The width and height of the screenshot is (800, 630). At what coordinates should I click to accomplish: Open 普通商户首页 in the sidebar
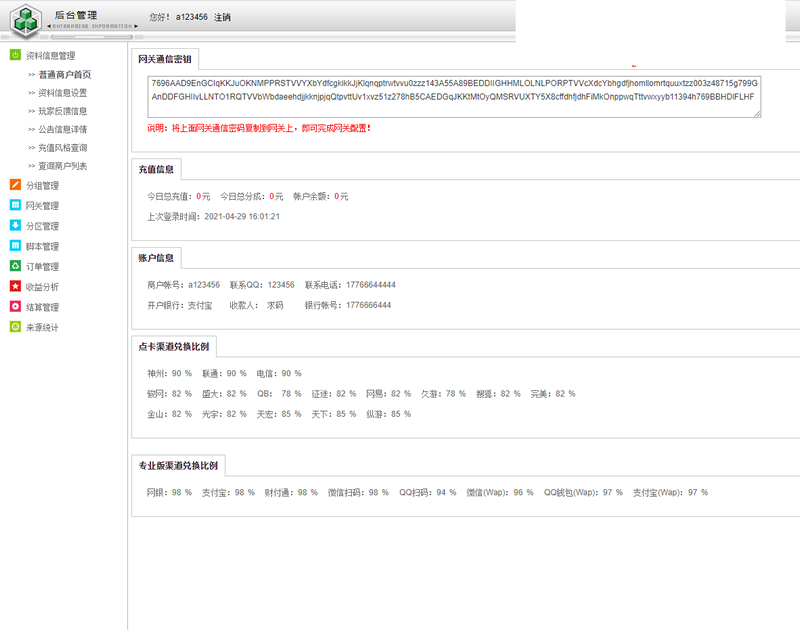click(x=65, y=75)
